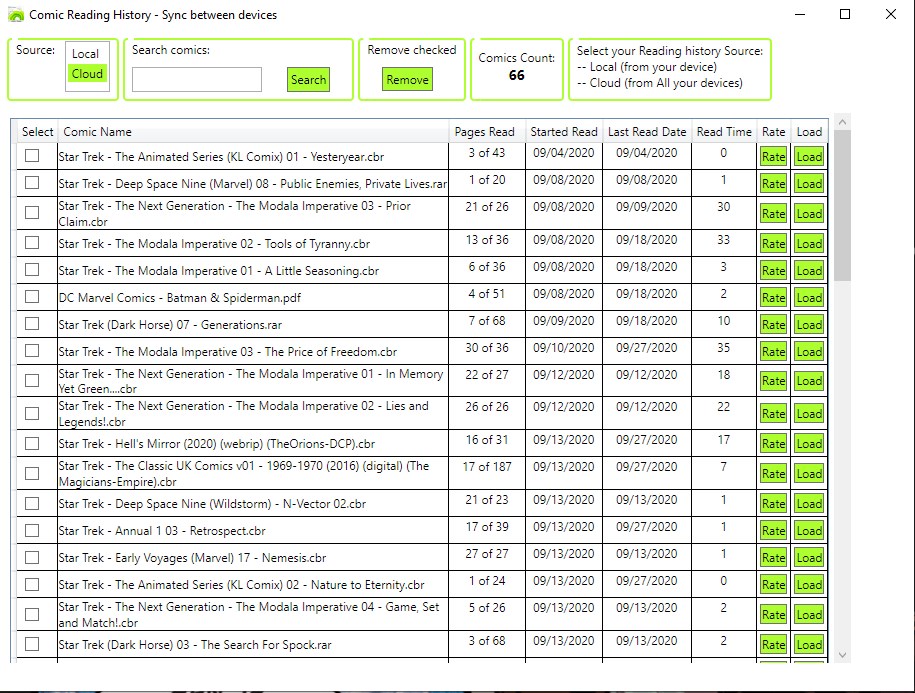915x693 pixels.
Task: Tick the checkbox for Yesteryear.cbr
Action: click(32, 156)
